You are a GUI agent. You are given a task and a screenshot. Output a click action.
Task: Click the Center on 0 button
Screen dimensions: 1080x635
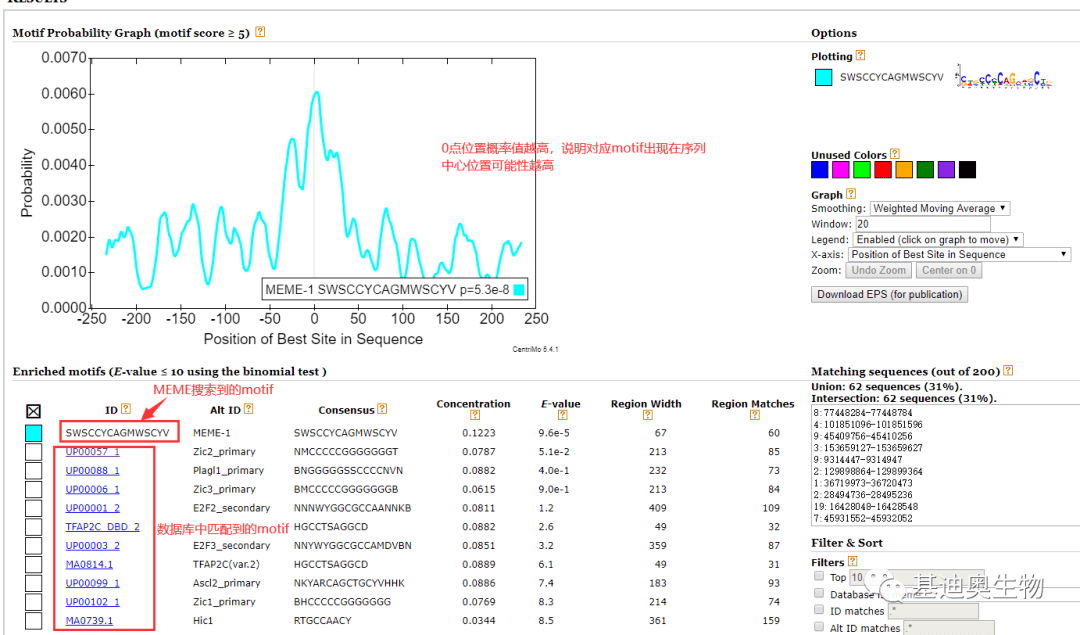(x=948, y=270)
